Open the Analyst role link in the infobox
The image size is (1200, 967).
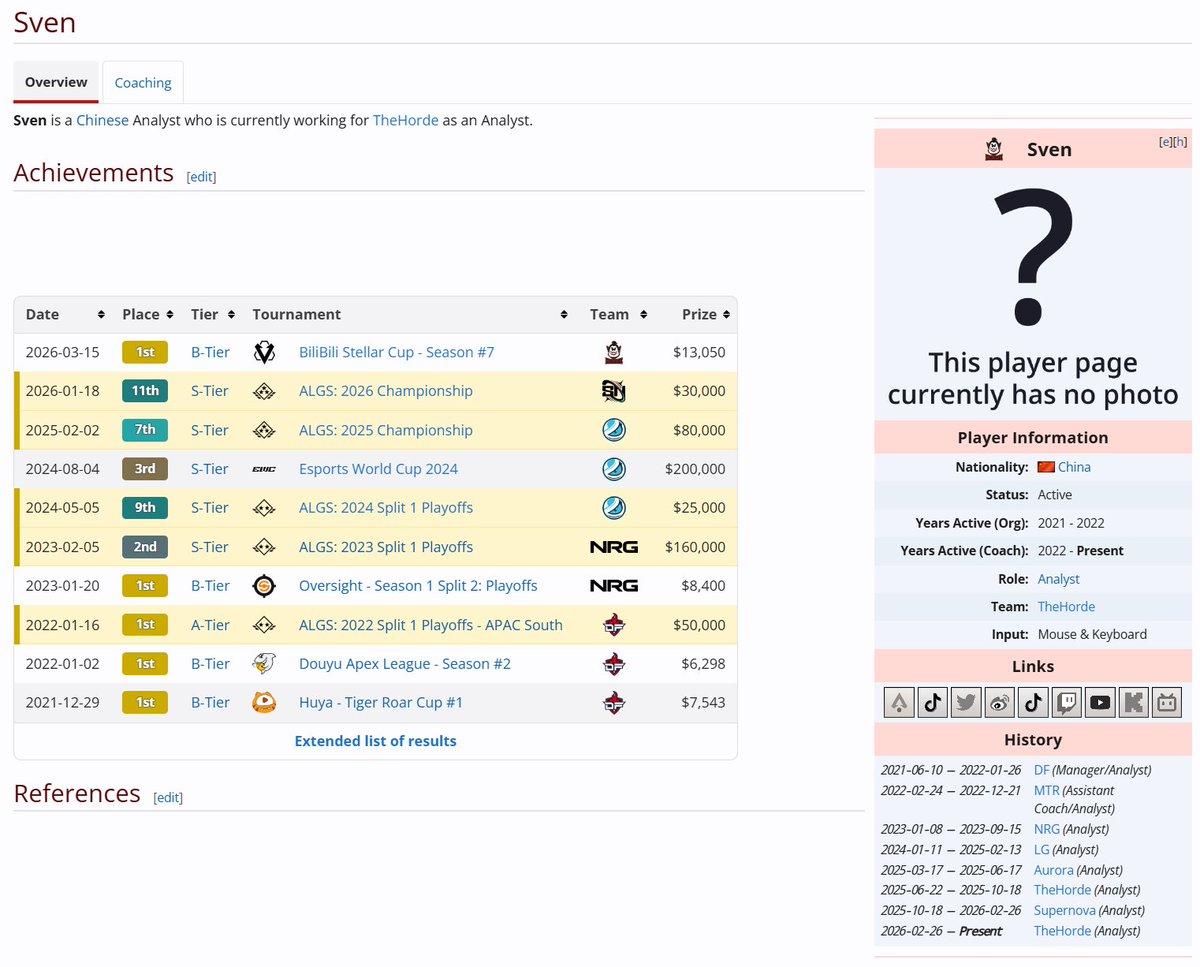[x=1058, y=579]
